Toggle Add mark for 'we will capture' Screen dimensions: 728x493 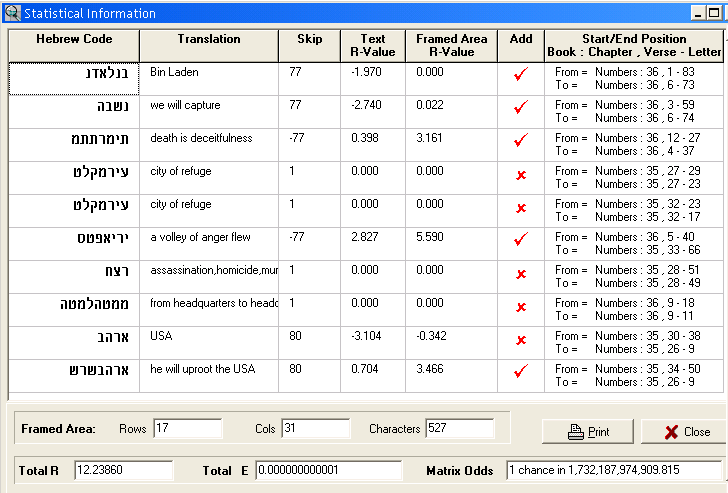pos(521,107)
